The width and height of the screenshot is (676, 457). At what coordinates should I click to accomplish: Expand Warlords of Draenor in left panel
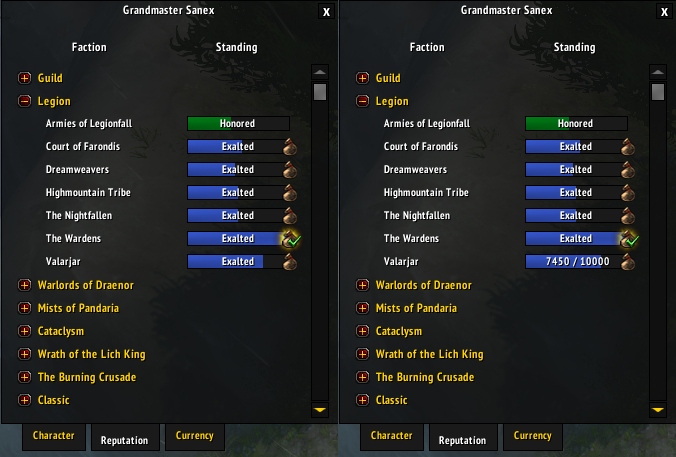25,285
